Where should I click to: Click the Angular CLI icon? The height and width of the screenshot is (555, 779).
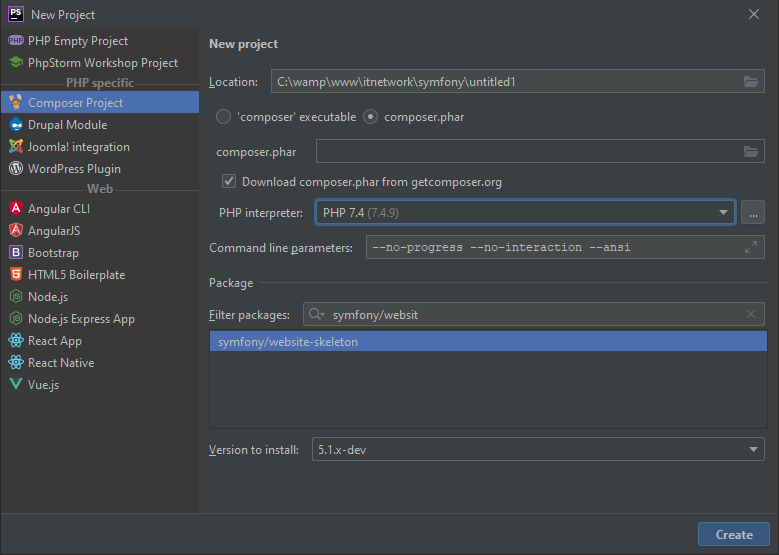(16, 208)
